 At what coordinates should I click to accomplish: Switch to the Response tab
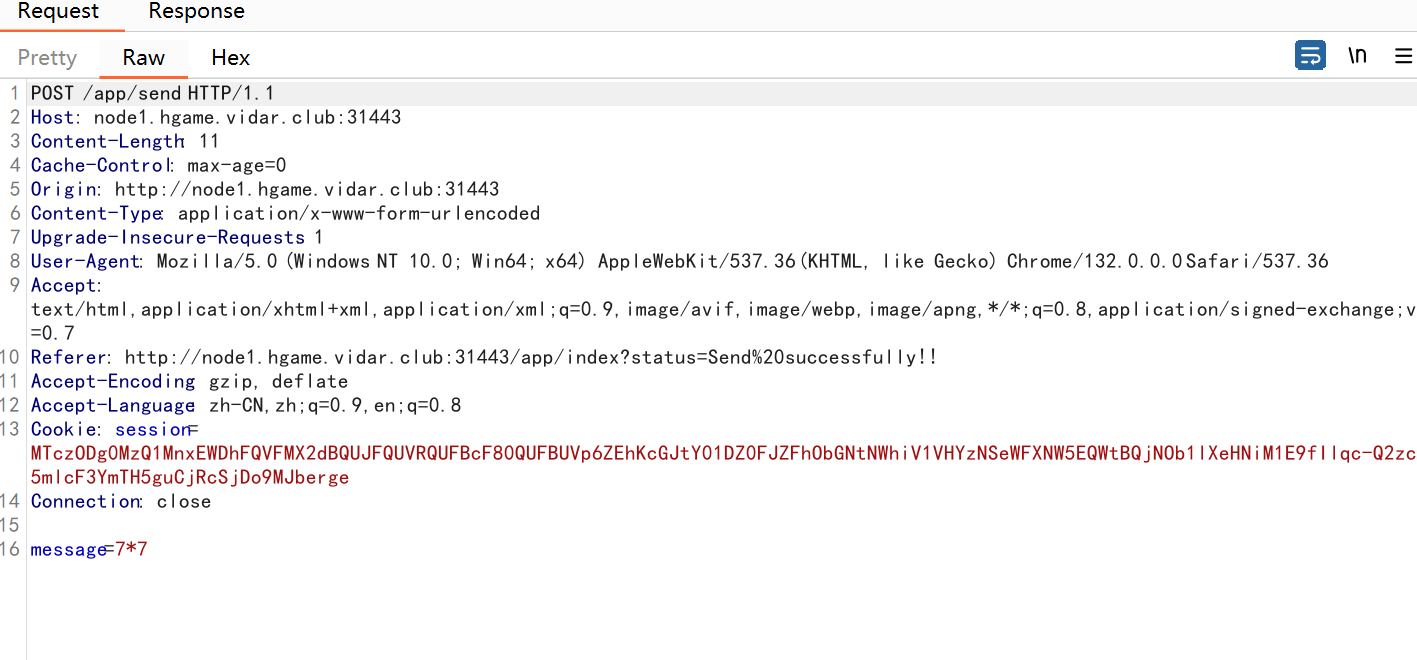tap(196, 12)
